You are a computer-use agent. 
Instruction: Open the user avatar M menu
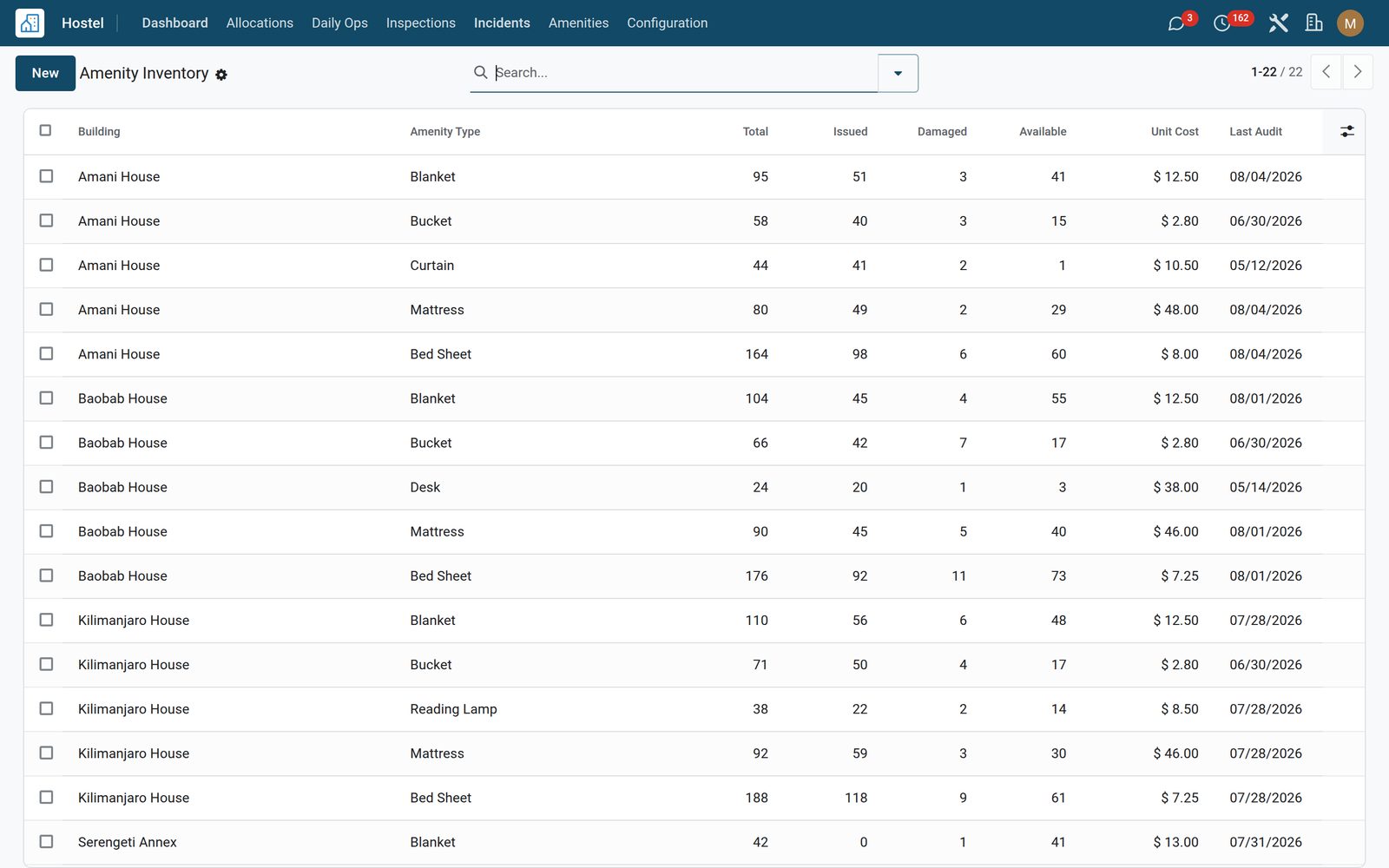pyautogui.click(x=1350, y=23)
